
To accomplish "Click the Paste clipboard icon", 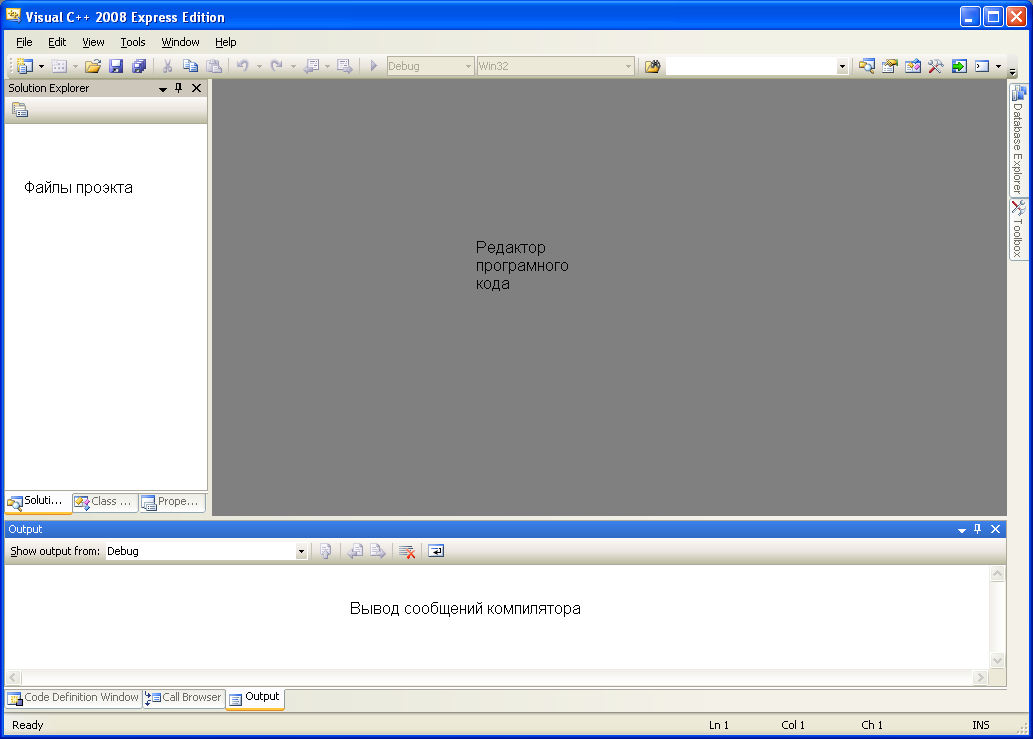I will 214,66.
